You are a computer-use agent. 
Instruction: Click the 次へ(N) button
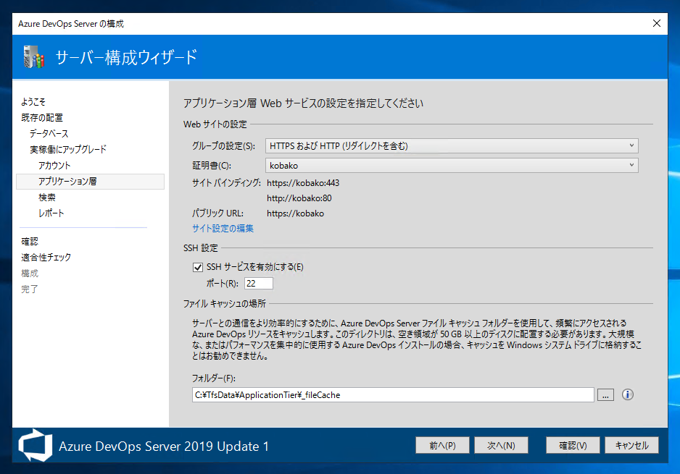click(501, 445)
